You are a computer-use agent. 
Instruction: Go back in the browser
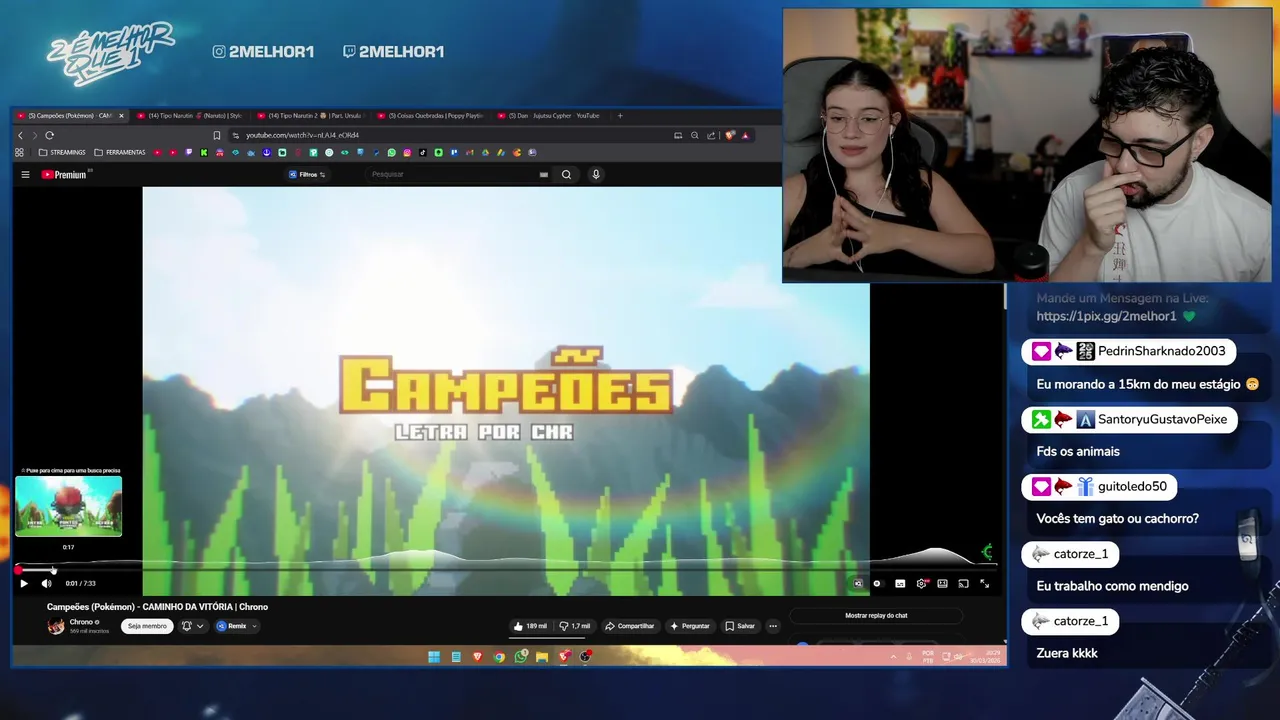20,135
